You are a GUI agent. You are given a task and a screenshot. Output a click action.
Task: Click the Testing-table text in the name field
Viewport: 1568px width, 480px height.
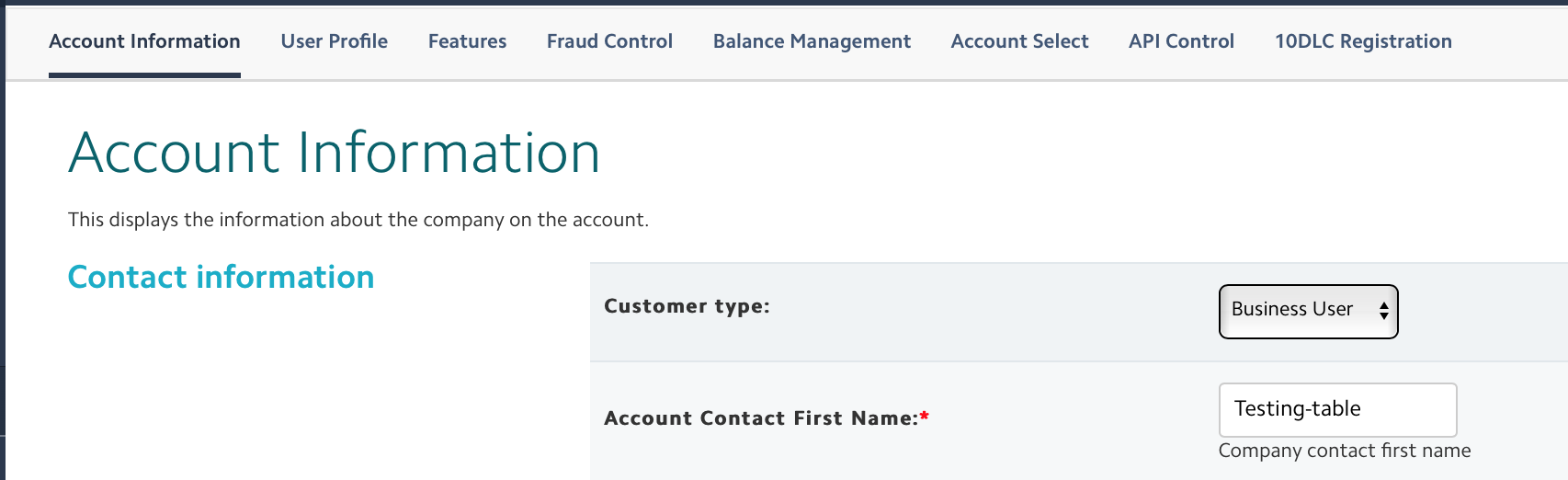(x=1297, y=409)
